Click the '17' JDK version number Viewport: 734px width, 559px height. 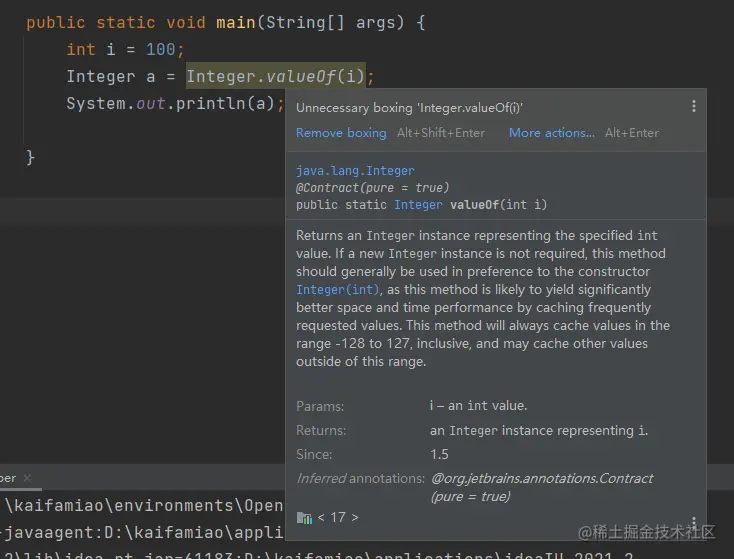[x=338, y=517]
